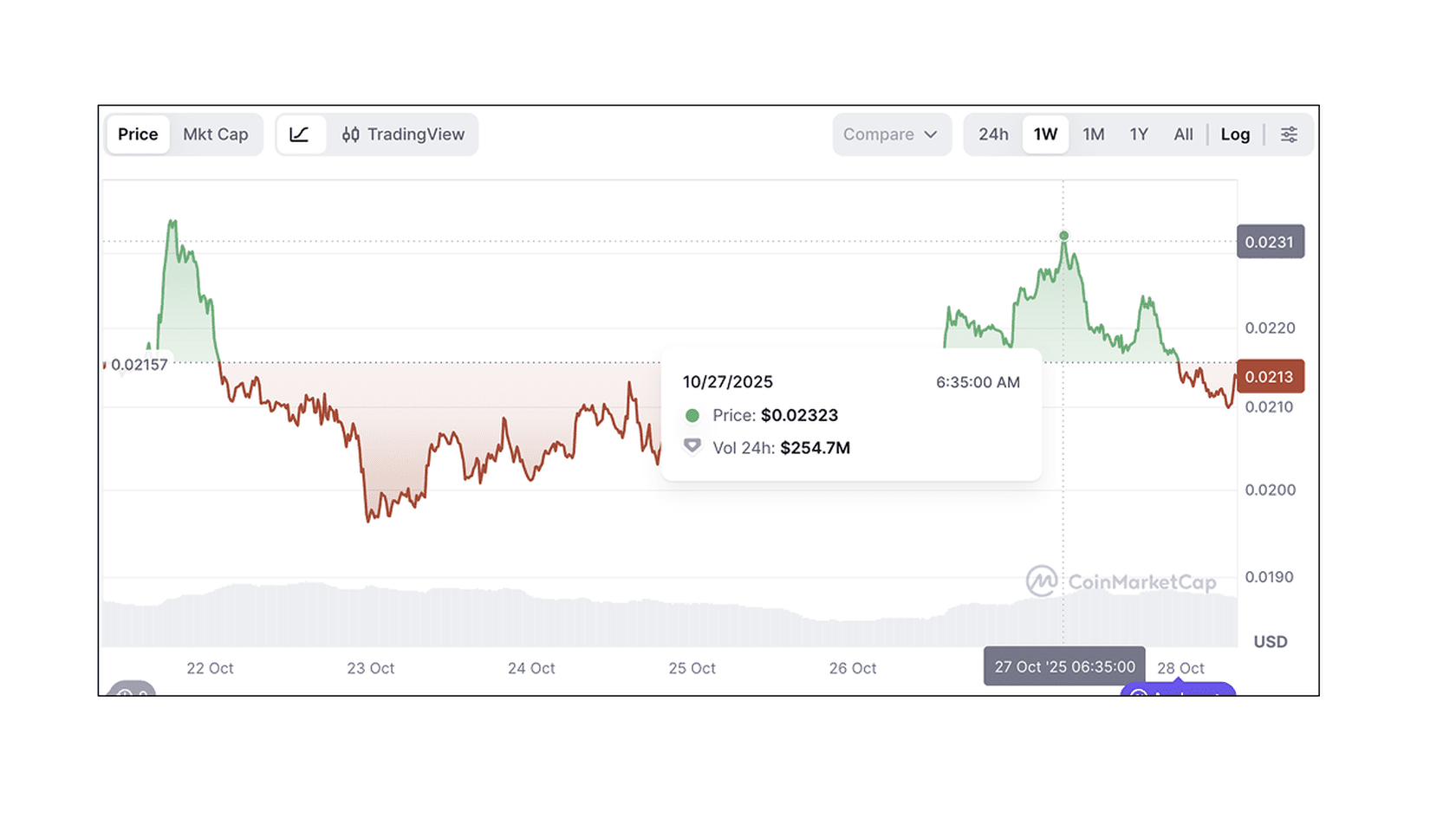Click the partially hidden purple button at bottom
Screen dimensions: 1456x818
click(x=1179, y=693)
